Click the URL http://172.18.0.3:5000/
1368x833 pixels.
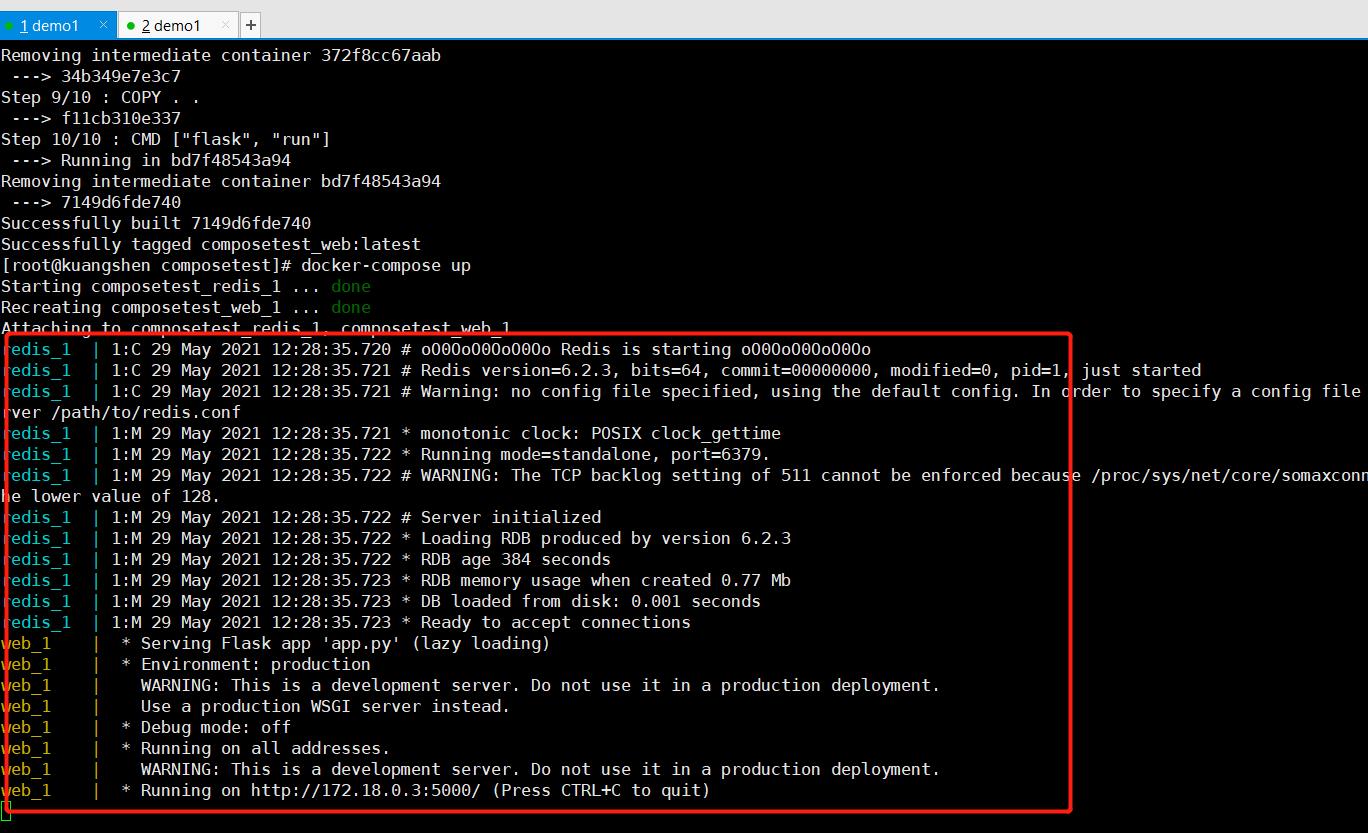click(x=366, y=791)
